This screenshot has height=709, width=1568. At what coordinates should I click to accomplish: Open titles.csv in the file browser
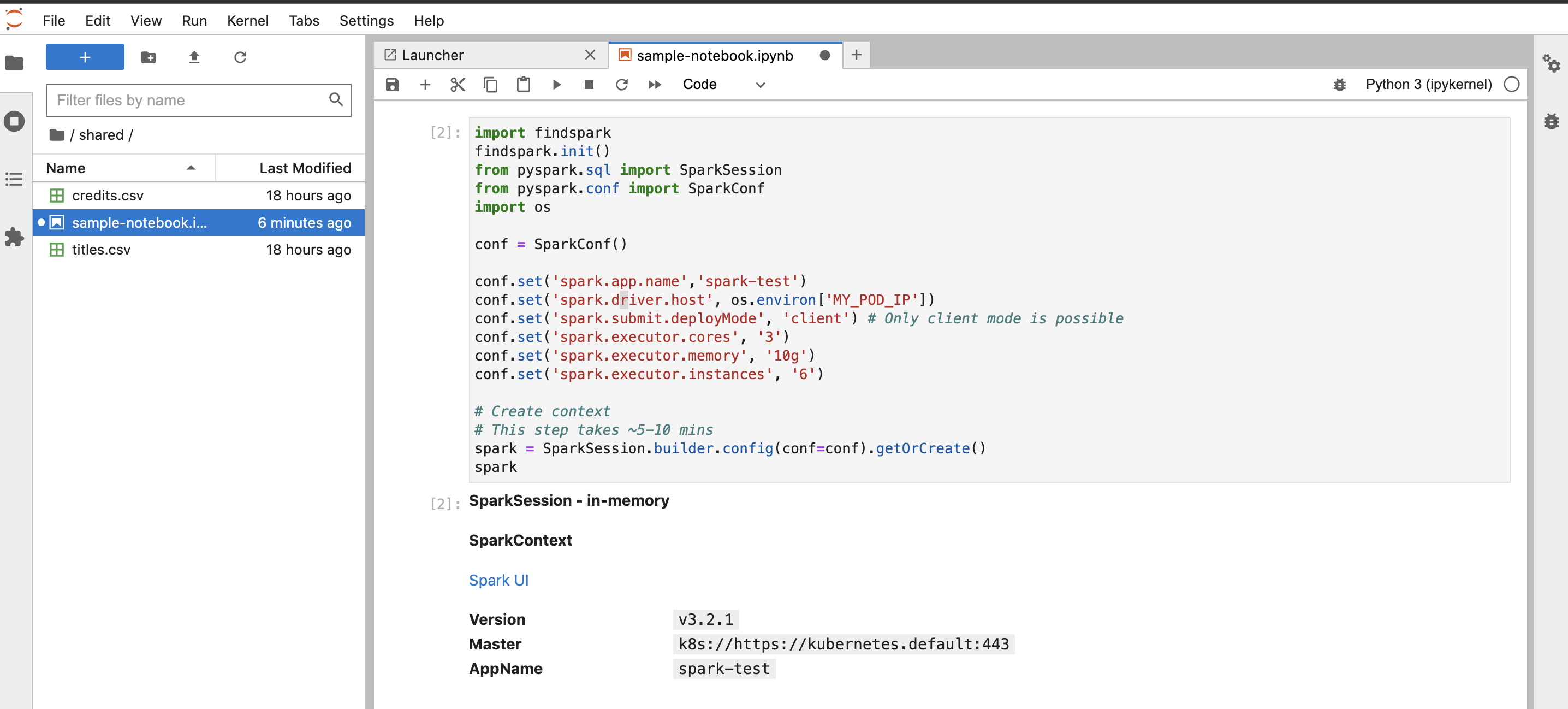coord(101,249)
